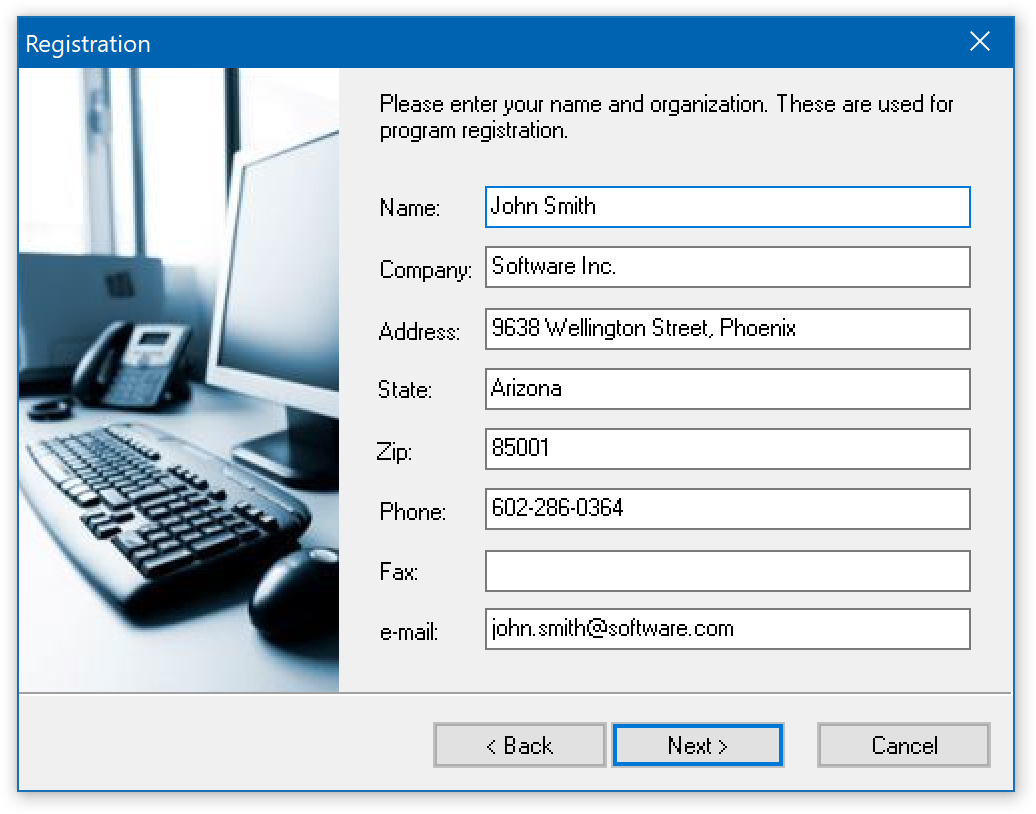This screenshot has height=814, width=1036.
Task: Click the "Fax:" label
Action: 398,572
